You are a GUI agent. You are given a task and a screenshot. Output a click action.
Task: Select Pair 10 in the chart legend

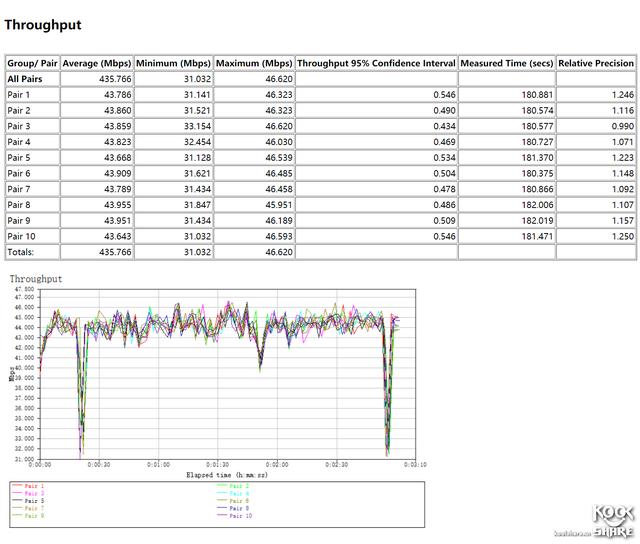pos(240,516)
